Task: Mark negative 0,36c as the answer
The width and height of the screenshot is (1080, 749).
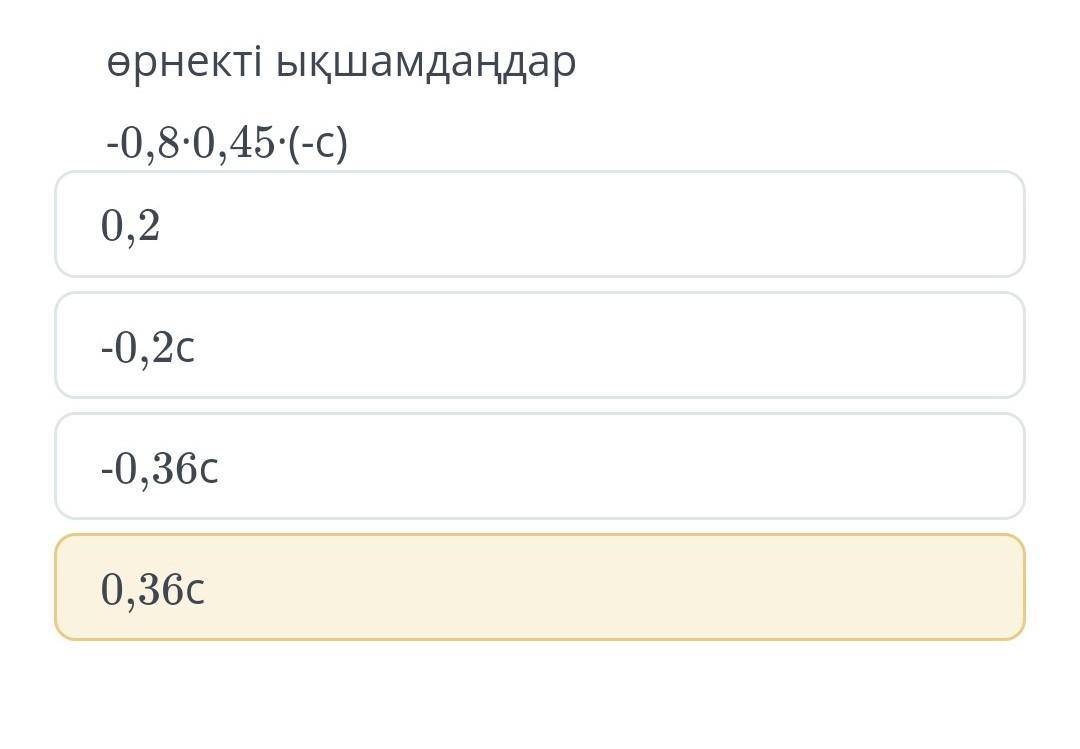Action: [540, 467]
